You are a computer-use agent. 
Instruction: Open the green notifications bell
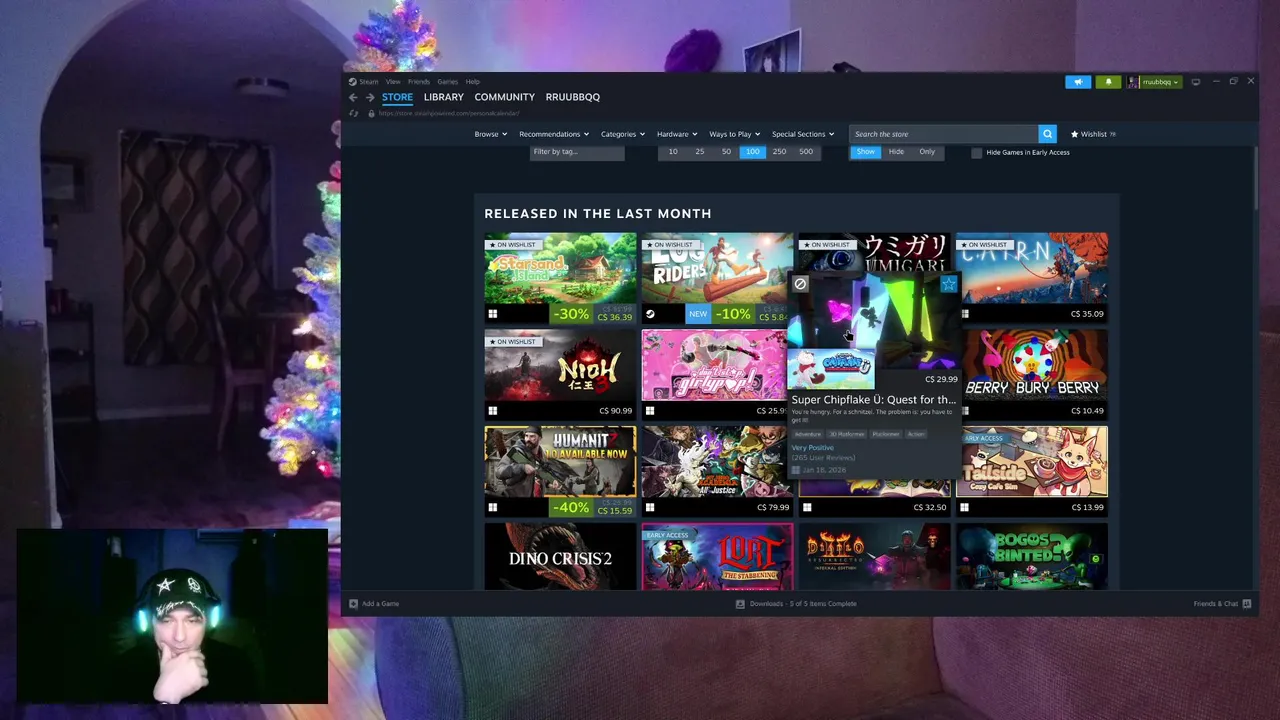click(1108, 82)
